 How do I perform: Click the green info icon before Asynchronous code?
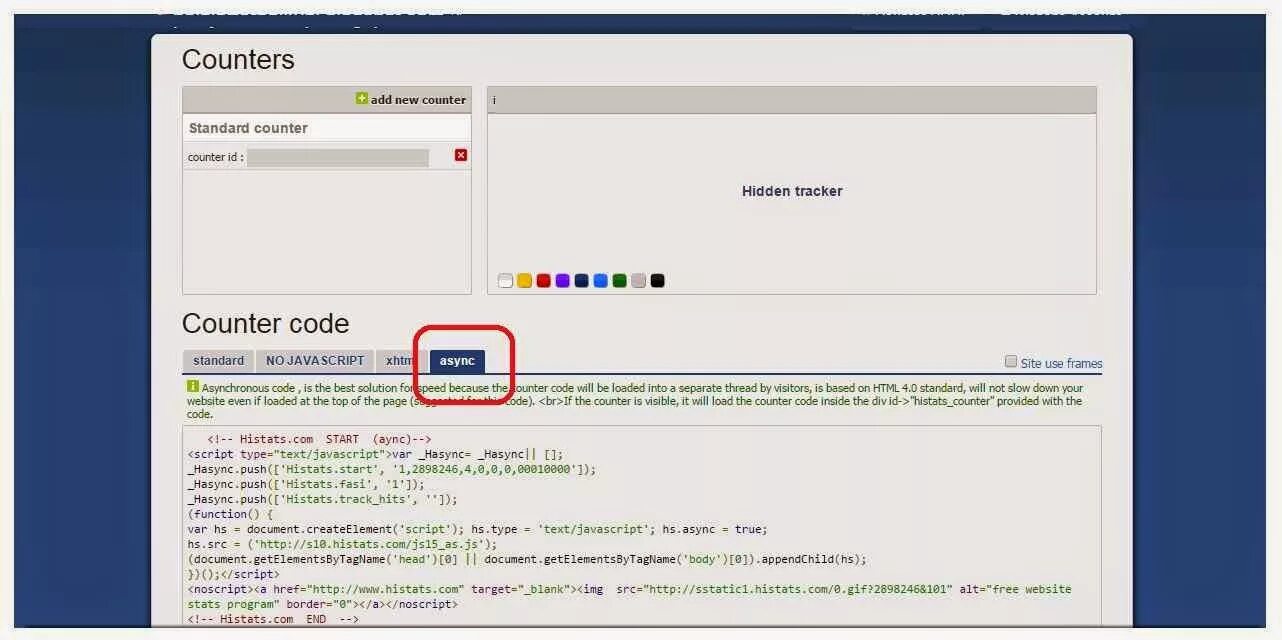coord(193,386)
